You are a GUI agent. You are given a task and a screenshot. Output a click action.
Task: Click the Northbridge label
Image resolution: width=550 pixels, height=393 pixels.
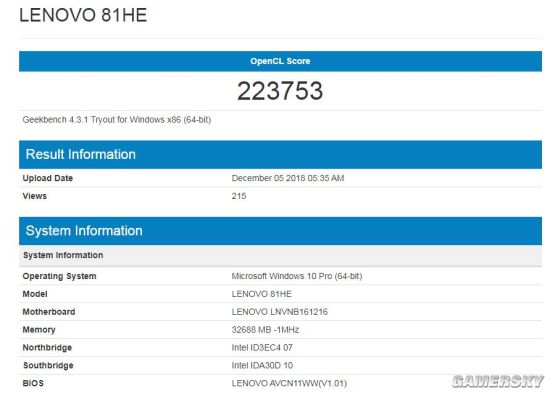47,348
